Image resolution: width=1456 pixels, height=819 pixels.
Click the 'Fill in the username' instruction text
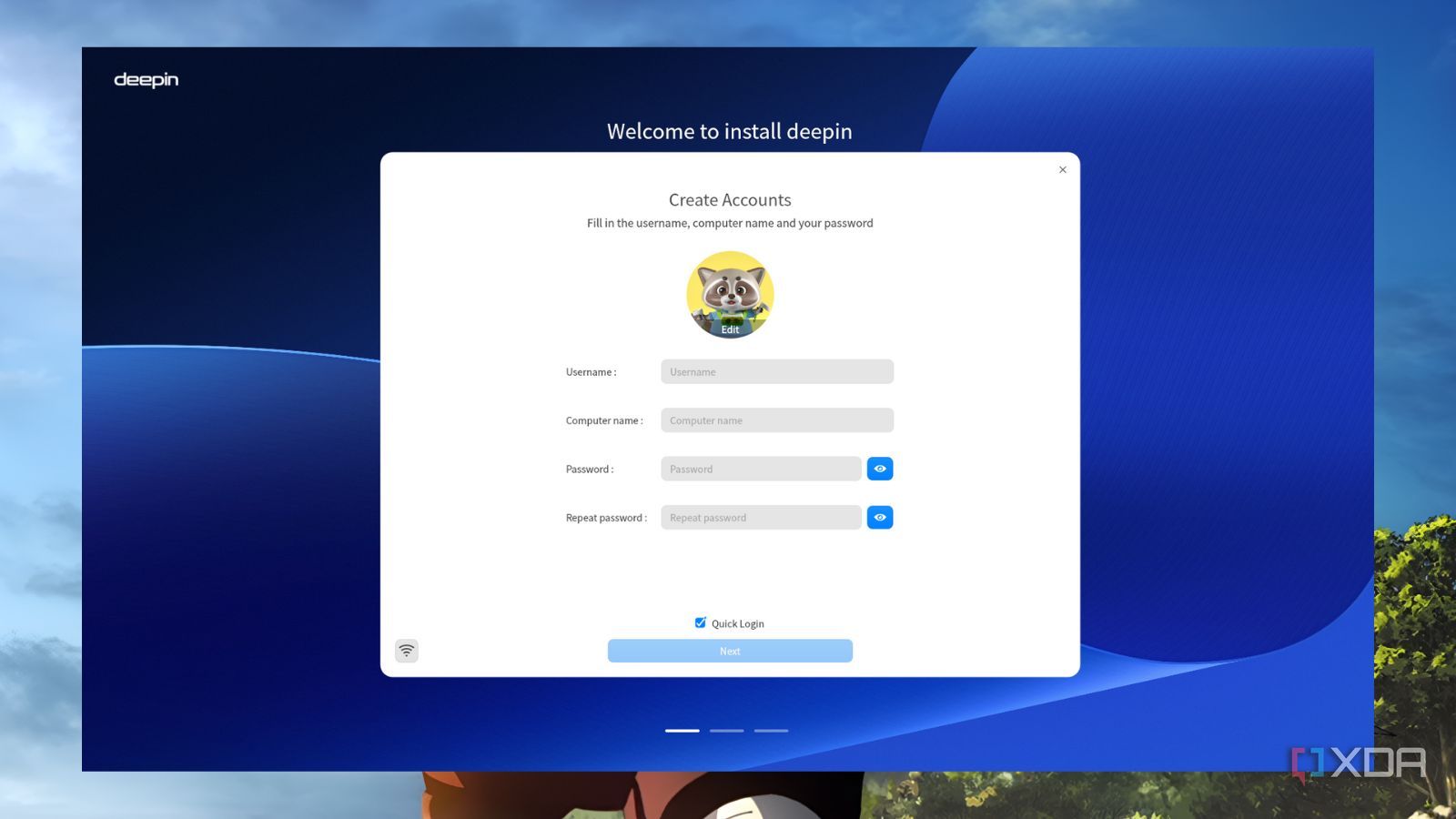click(730, 223)
